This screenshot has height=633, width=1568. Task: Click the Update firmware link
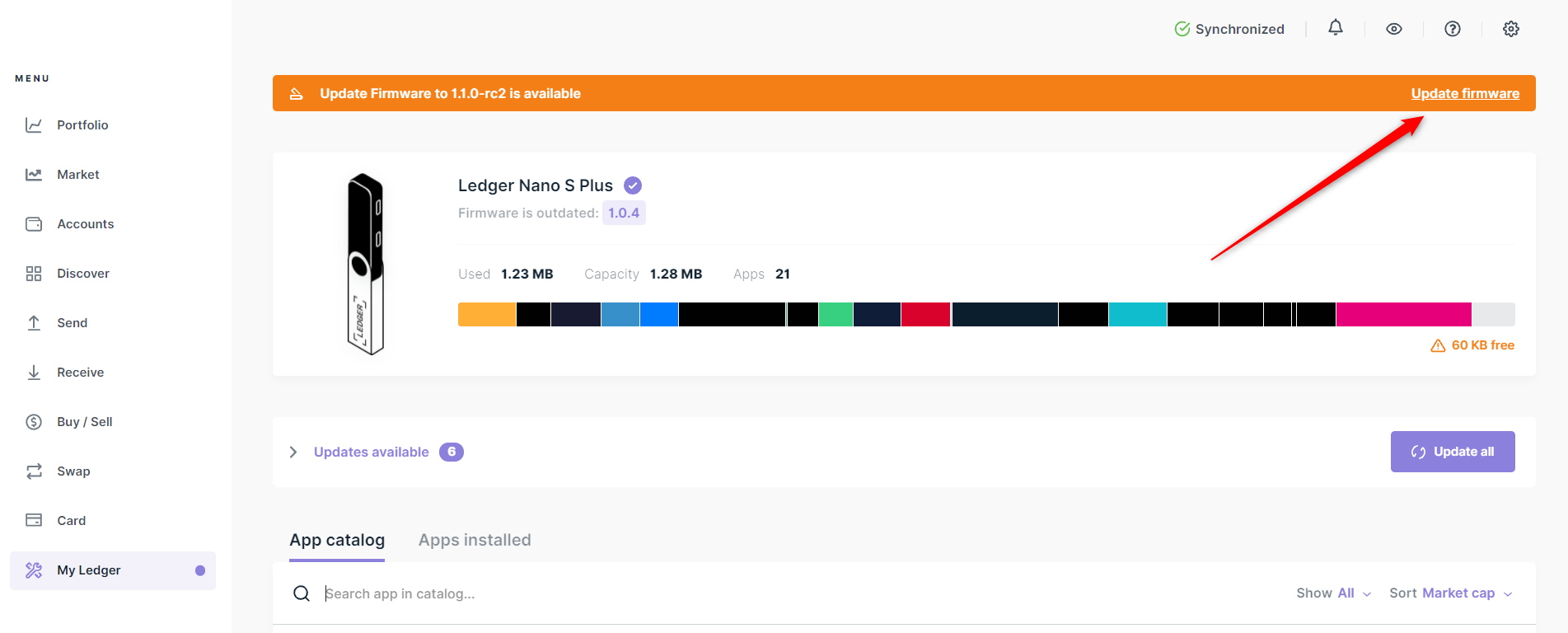pos(1464,93)
